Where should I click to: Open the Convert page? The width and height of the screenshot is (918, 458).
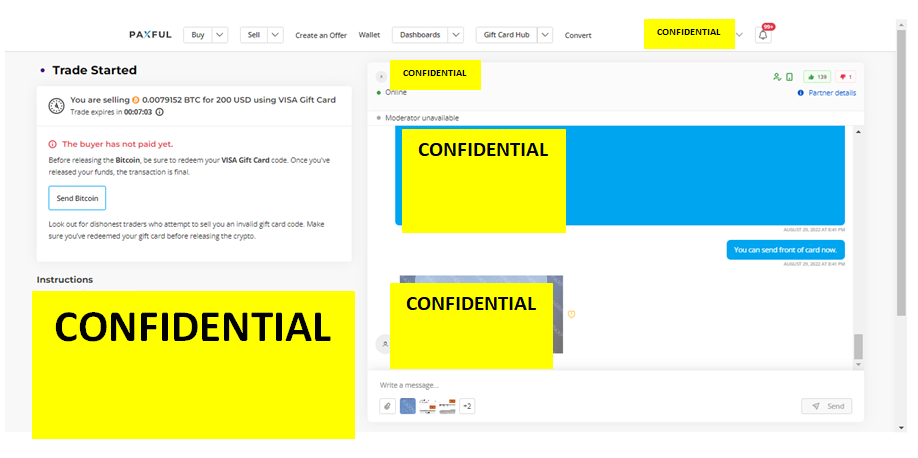[578, 36]
